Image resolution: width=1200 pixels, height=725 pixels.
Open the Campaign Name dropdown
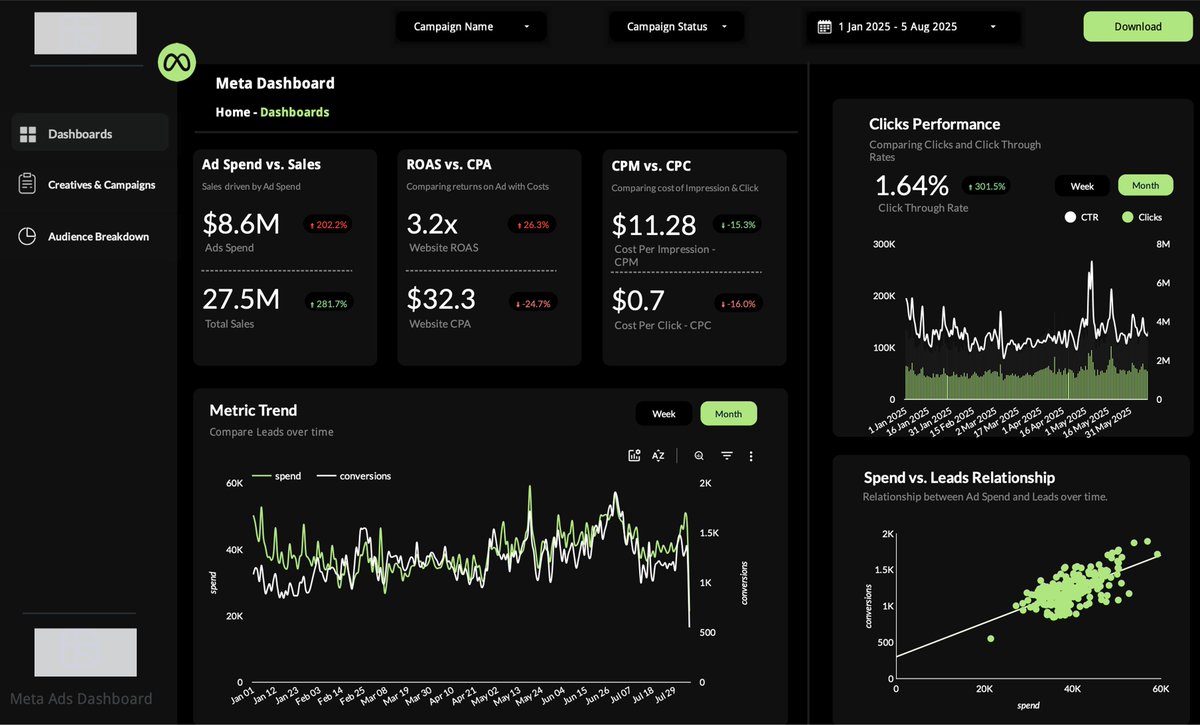(471, 27)
